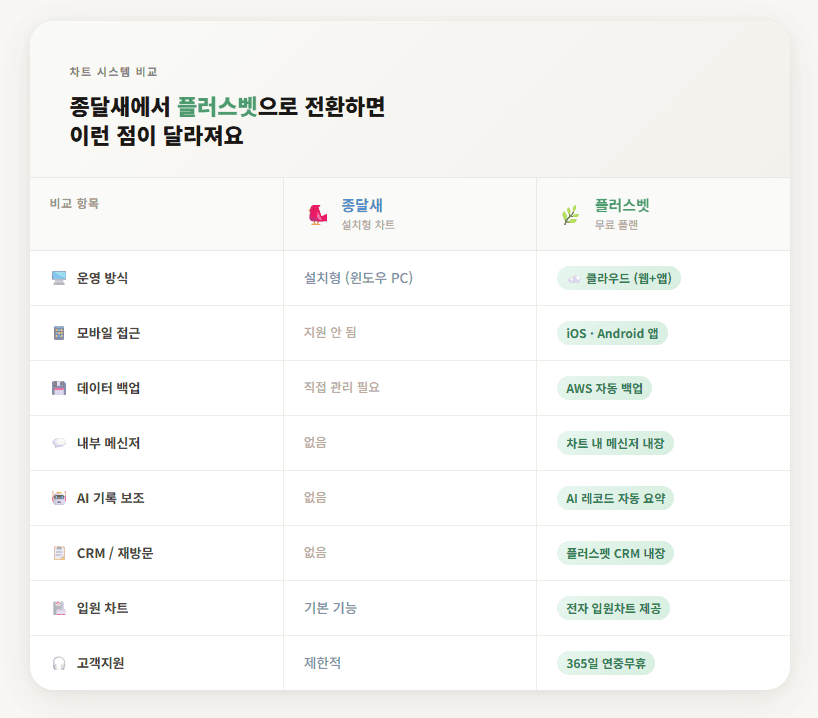Click the AI 기록 보조 row label
Viewport: 818px width, 718px height.
coord(111,498)
